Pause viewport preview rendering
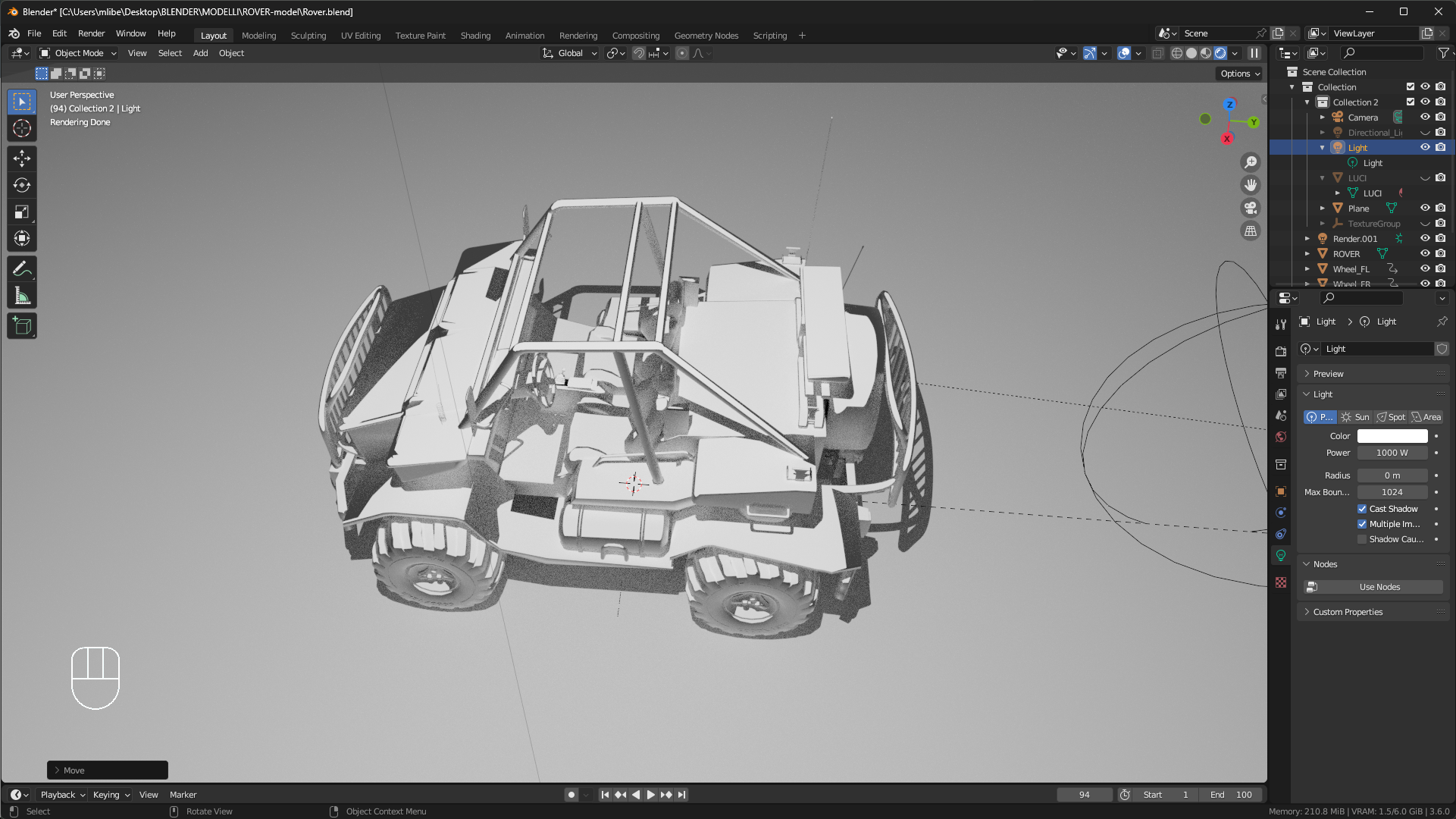 [1254, 53]
